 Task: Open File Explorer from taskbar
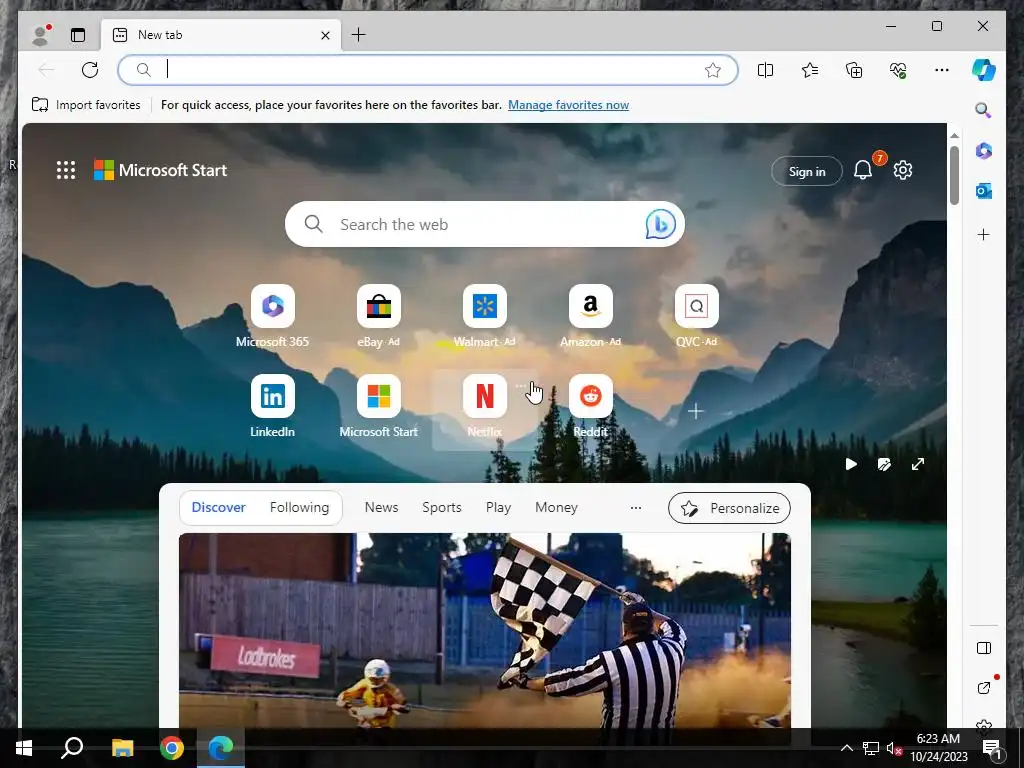122,747
